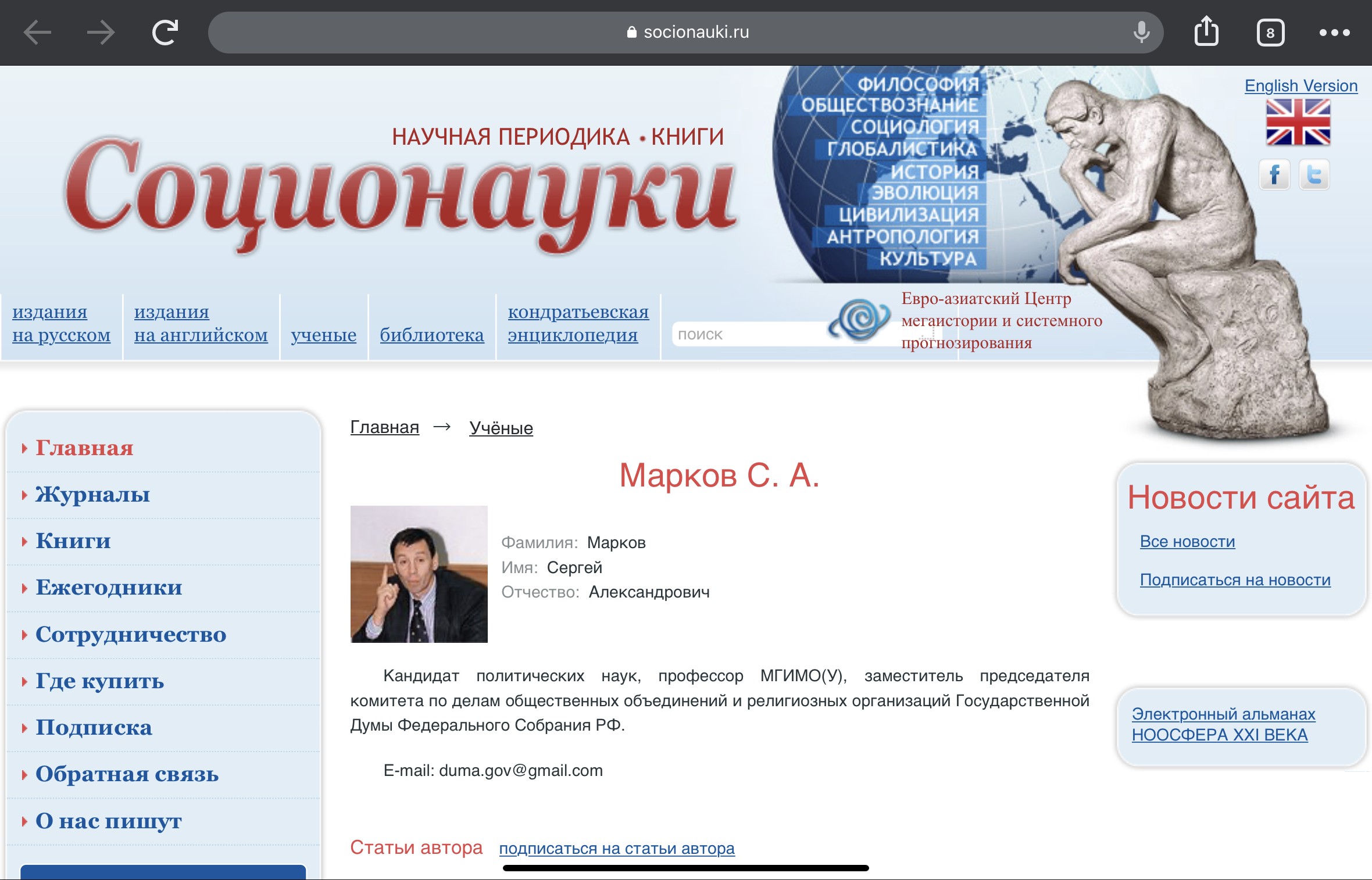Click подписаться на статьи автора link

(616, 848)
